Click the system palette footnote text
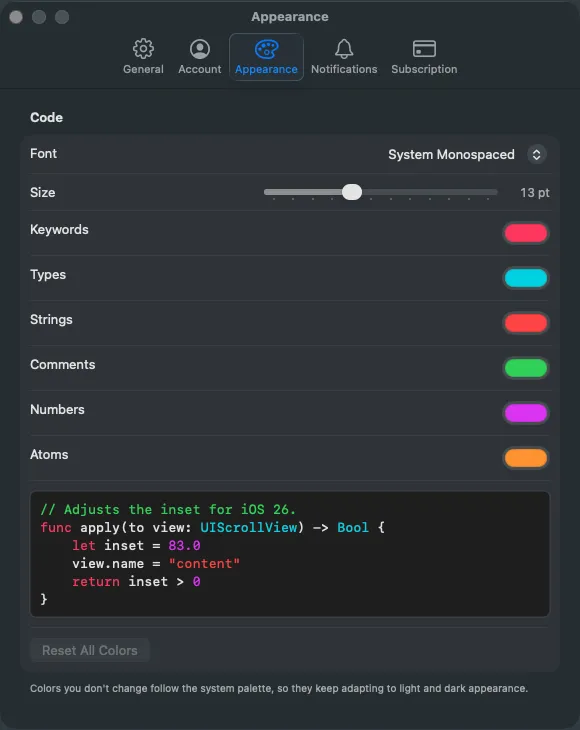 pos(279,689)
